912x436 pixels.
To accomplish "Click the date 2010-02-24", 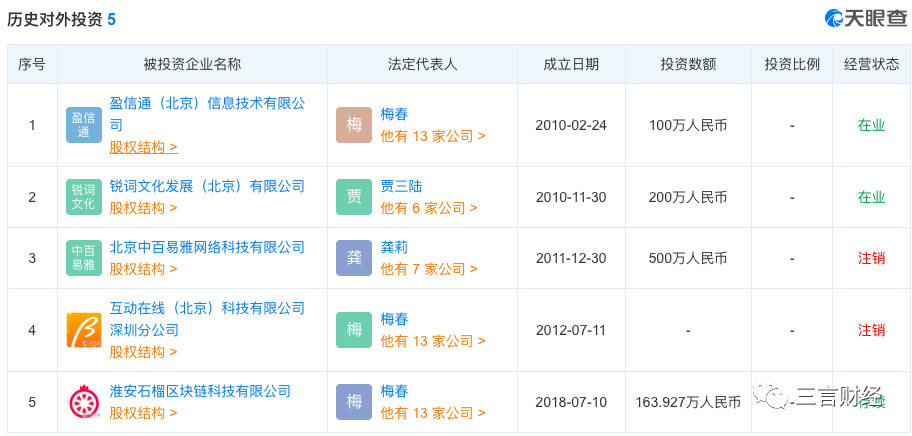I will pyautogui.click(x=571, y=125).
